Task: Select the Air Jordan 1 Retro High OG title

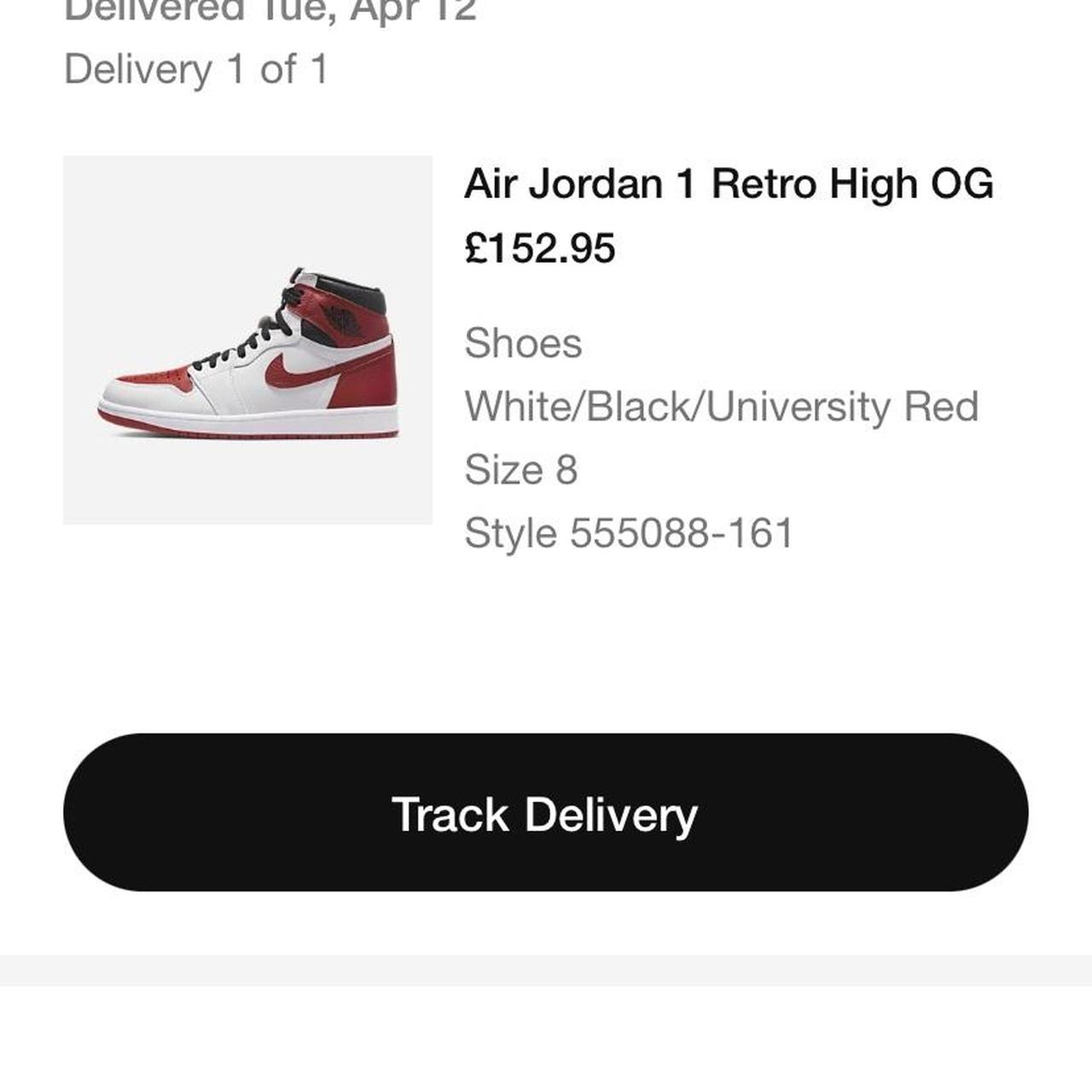Action: (x=729, y=183)
